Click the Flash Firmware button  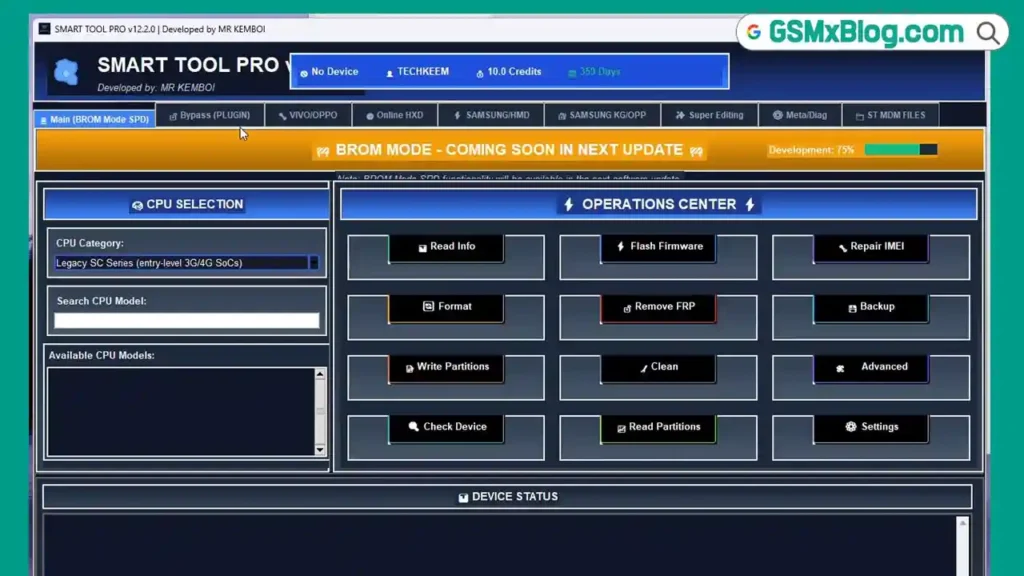[x=658, y=248]
